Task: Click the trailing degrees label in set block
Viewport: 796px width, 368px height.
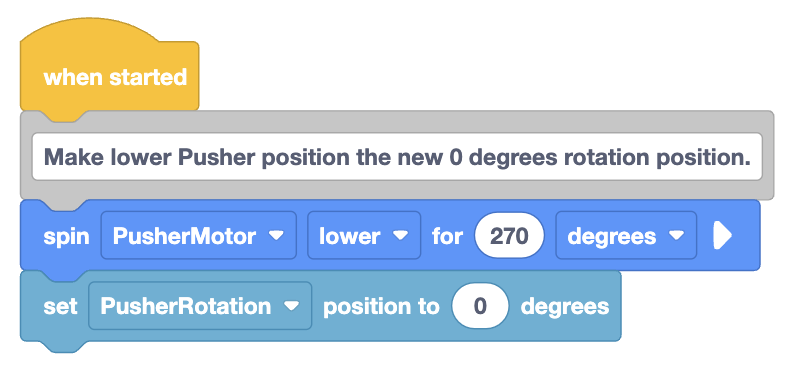Action: click(565, 307)
